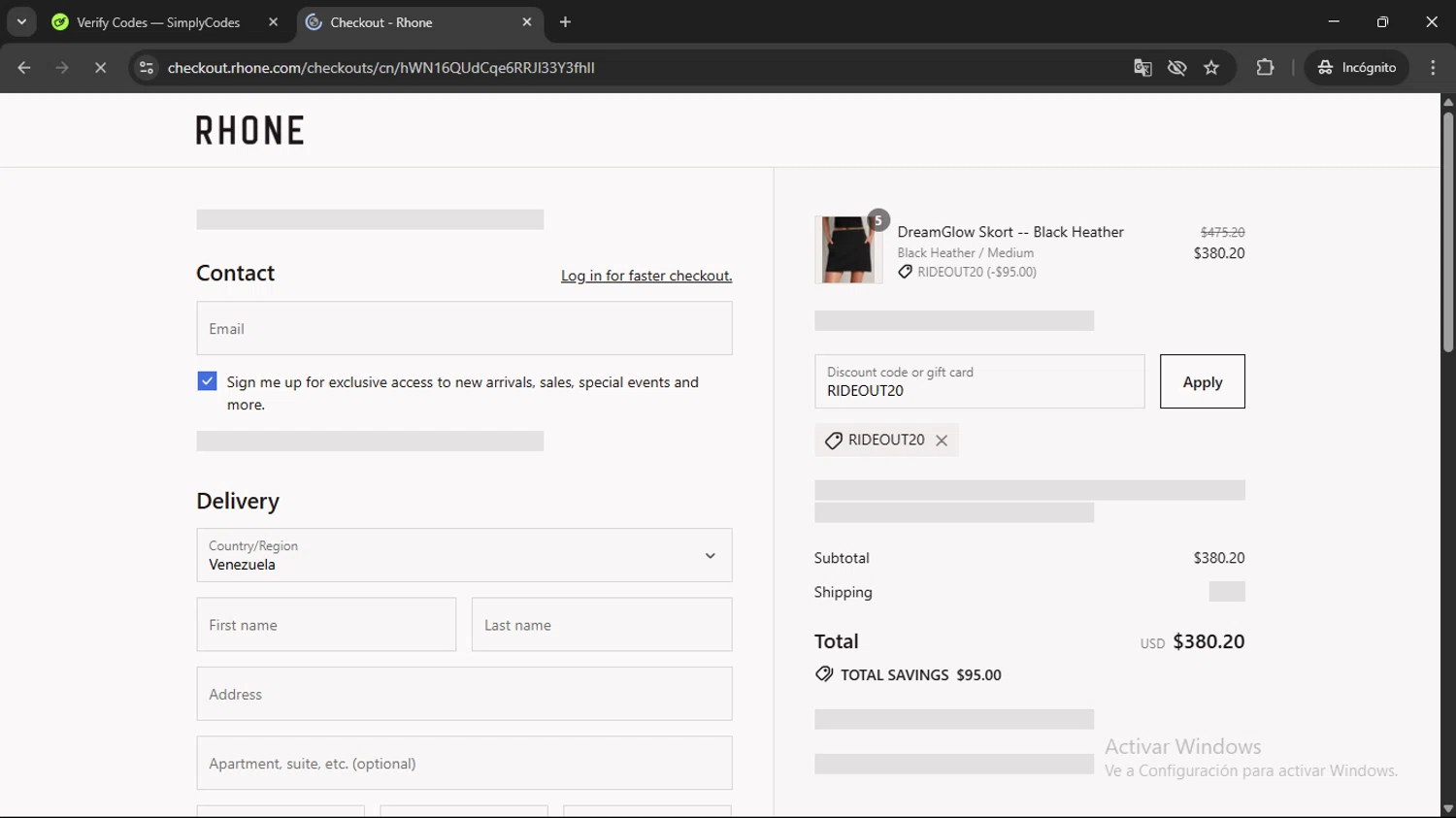Remove the RIDEOUT20 discount tag
This screenshot has height=818, width=1456.
[941, 441]
